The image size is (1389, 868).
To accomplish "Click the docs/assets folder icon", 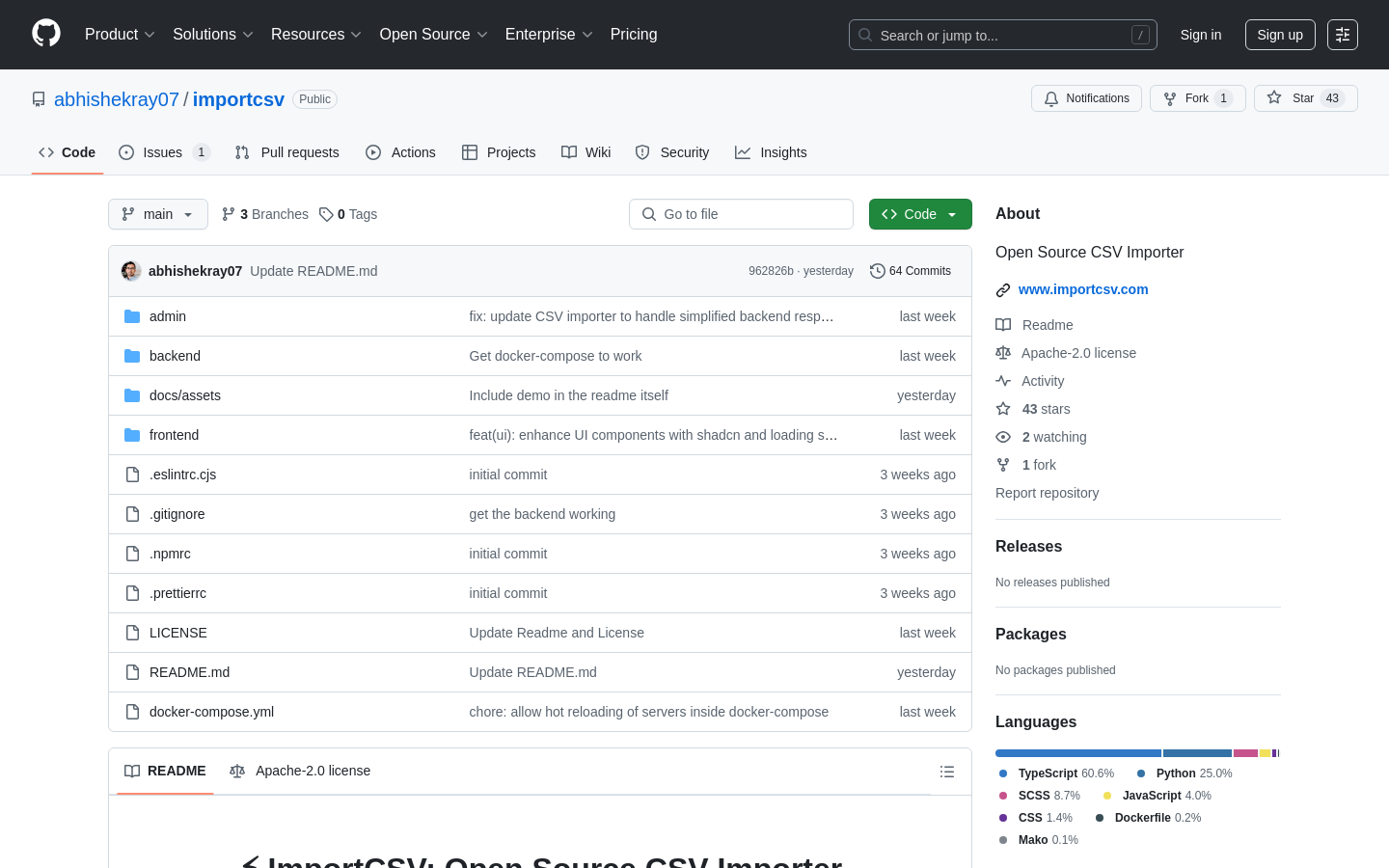I will 132,395.
